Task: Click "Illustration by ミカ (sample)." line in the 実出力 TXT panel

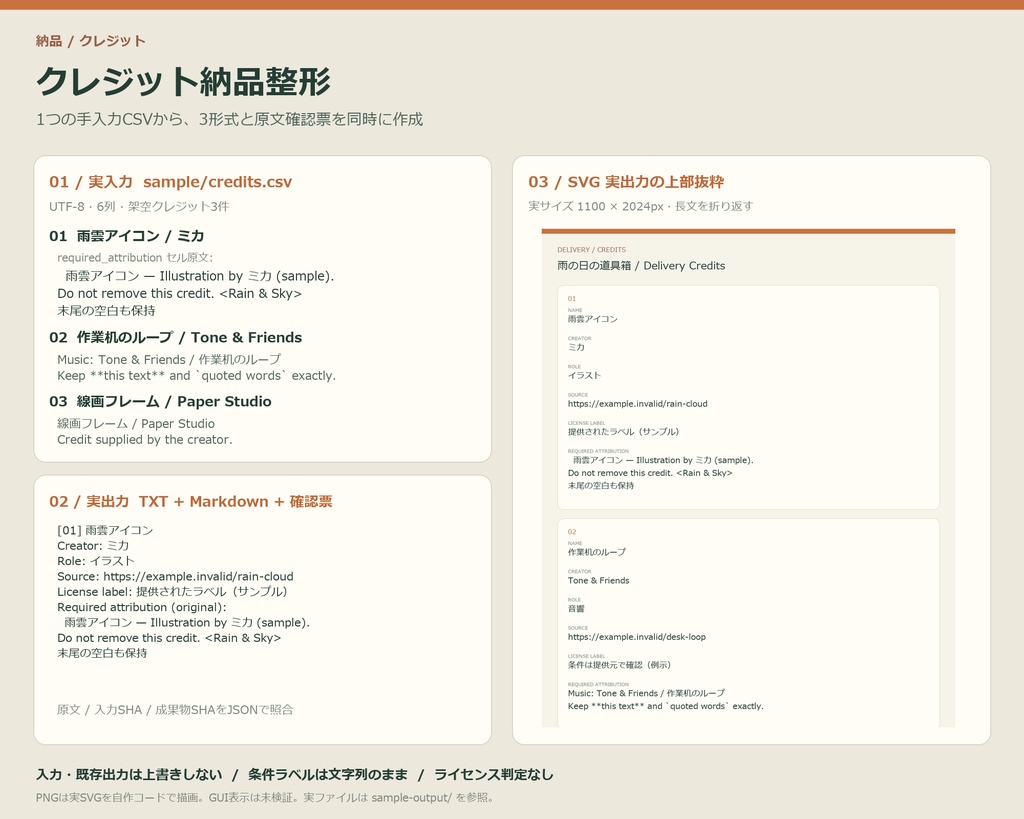Action: [187, 622]
